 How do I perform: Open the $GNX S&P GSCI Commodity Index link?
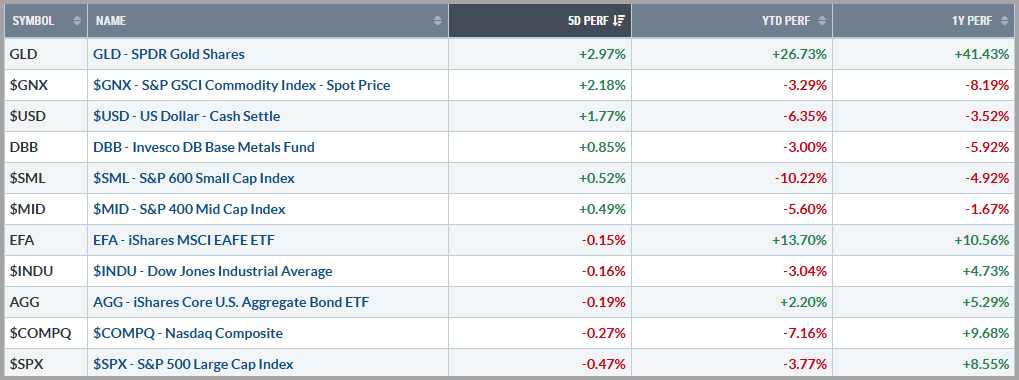(242, 85)
